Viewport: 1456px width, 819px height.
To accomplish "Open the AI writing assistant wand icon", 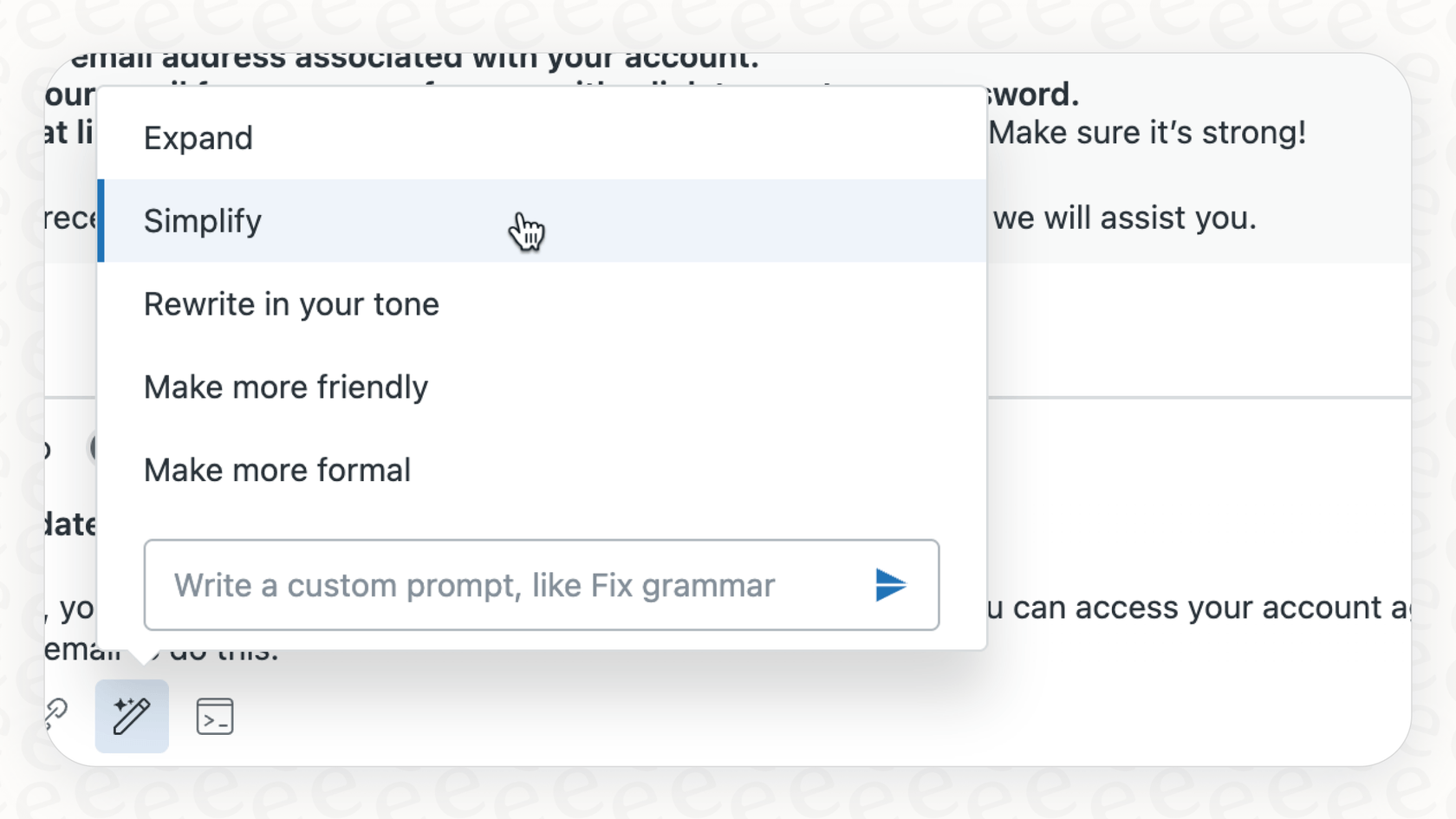I will click(x=132, y=716).
